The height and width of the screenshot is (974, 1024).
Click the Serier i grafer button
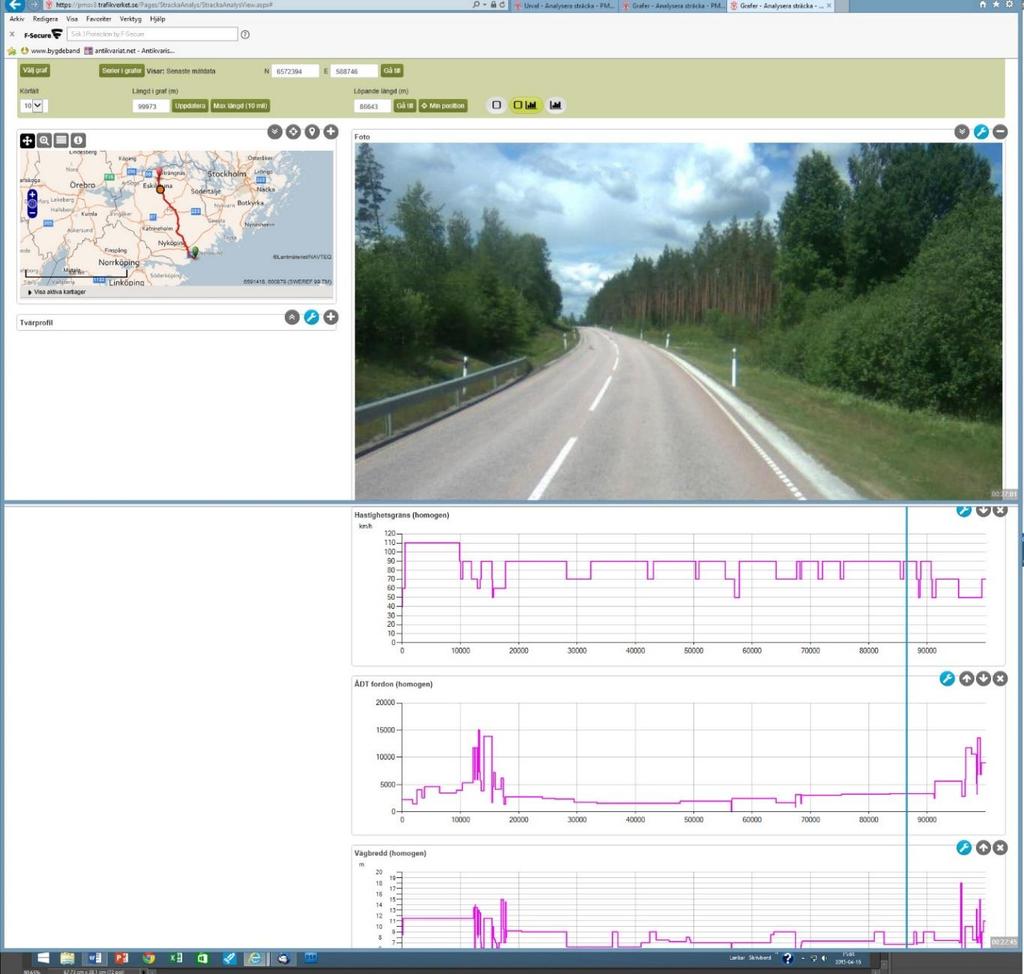click(x=121, y=71)
